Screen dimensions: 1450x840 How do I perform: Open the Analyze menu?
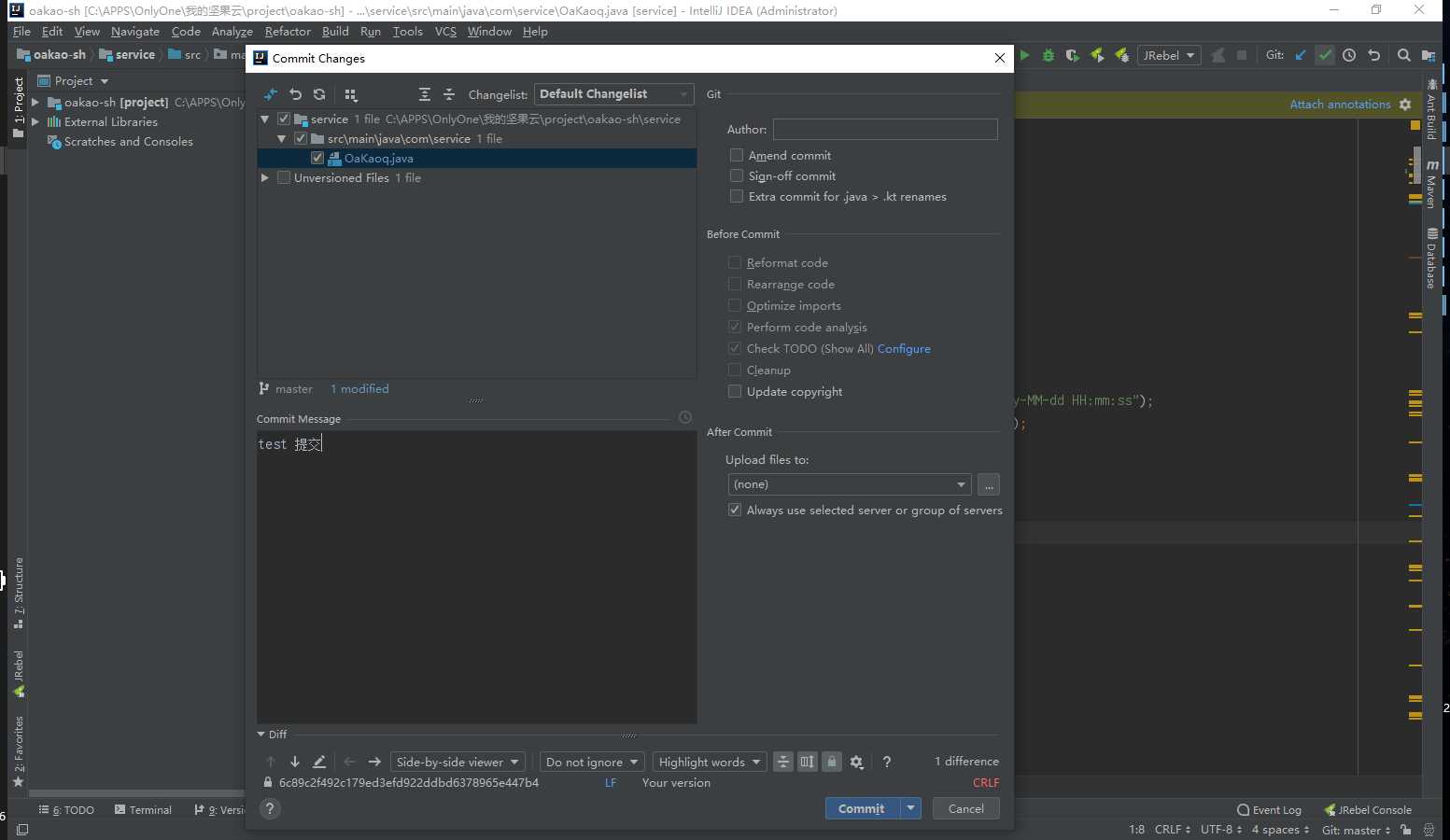[x=232, y=32]
